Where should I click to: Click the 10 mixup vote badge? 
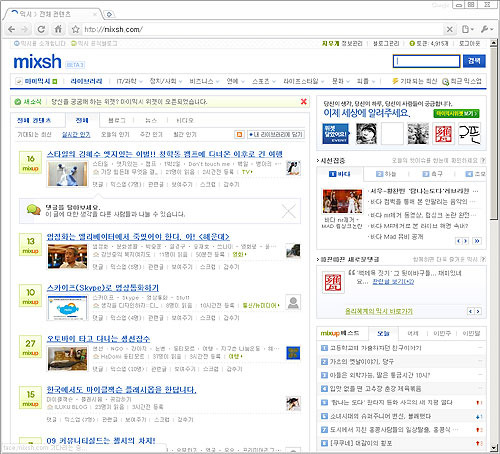(x=30, y=296)
